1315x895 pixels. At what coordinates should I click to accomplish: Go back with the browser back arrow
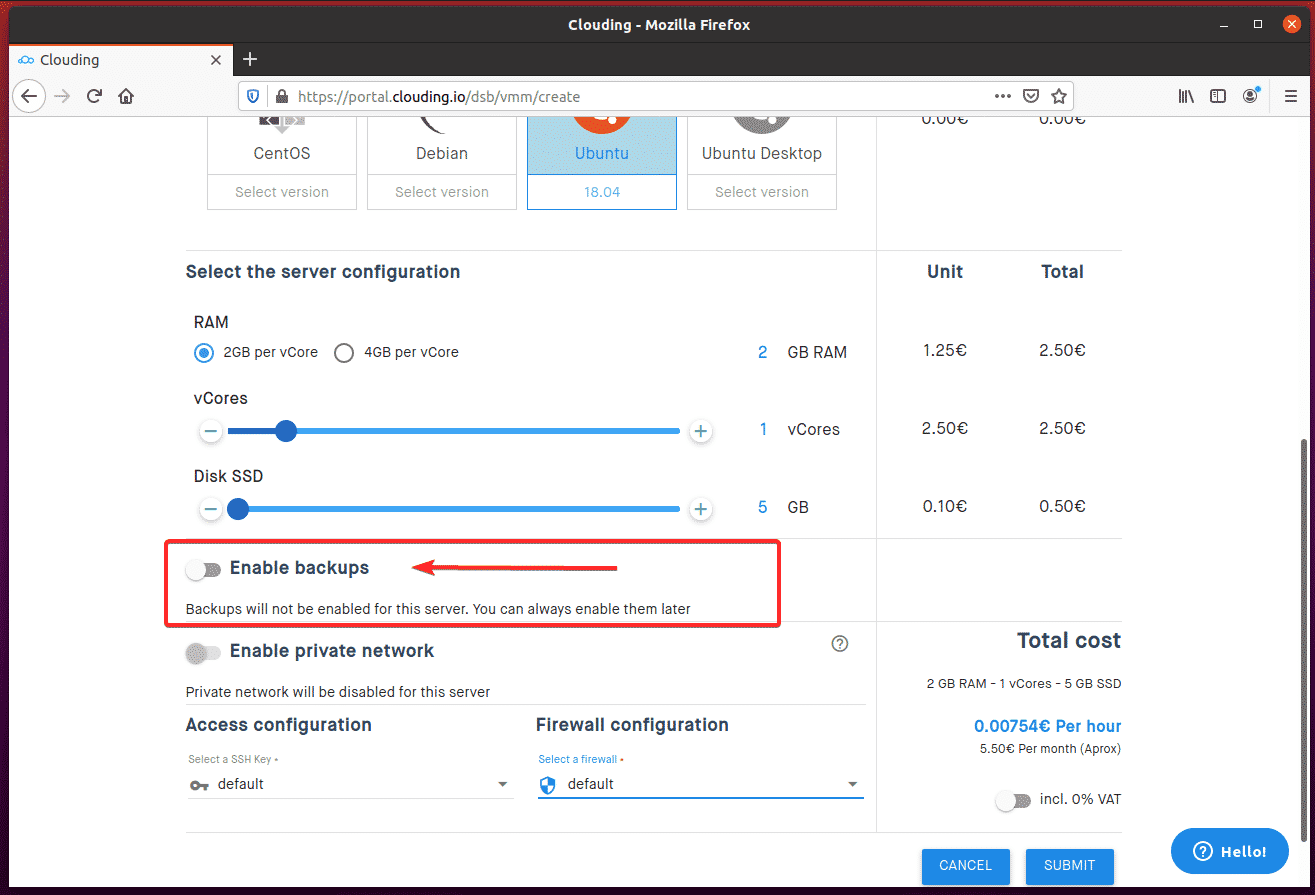coord(29,97)
